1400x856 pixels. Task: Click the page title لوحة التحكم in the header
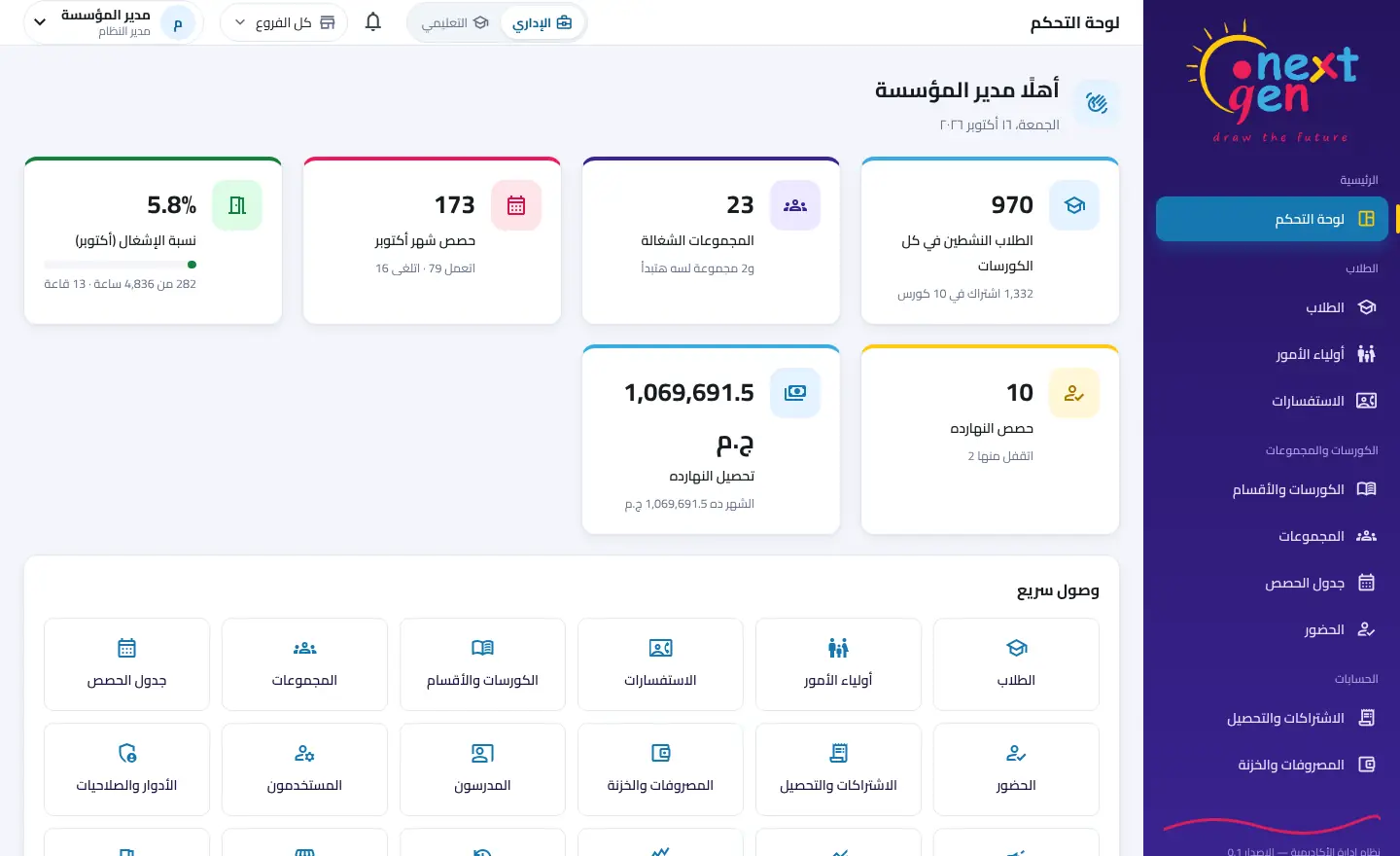[1074, 22]
